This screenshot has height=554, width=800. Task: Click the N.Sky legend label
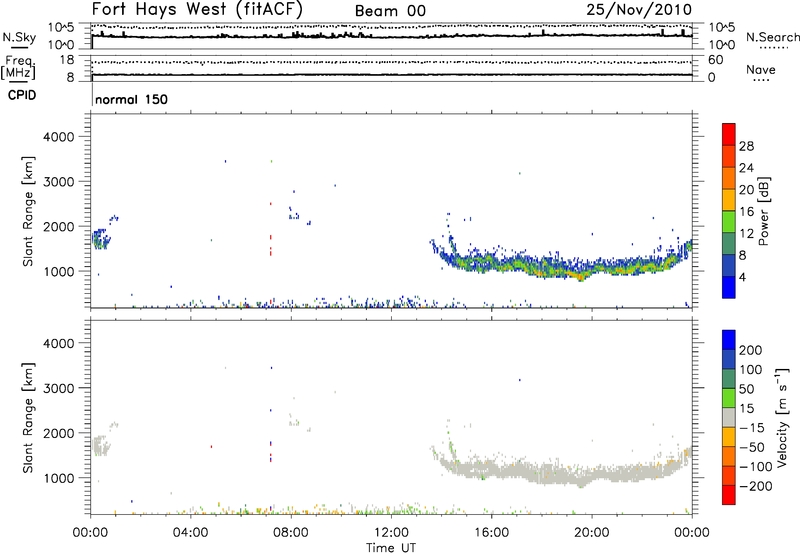[19, 37]
